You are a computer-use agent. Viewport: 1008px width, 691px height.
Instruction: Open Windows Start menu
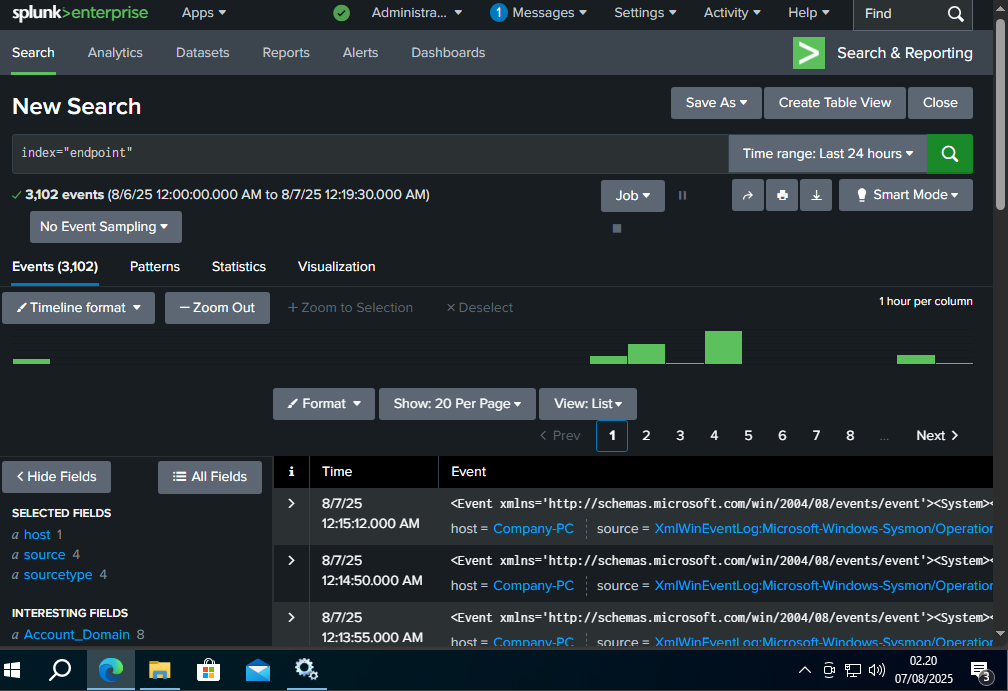12,670
